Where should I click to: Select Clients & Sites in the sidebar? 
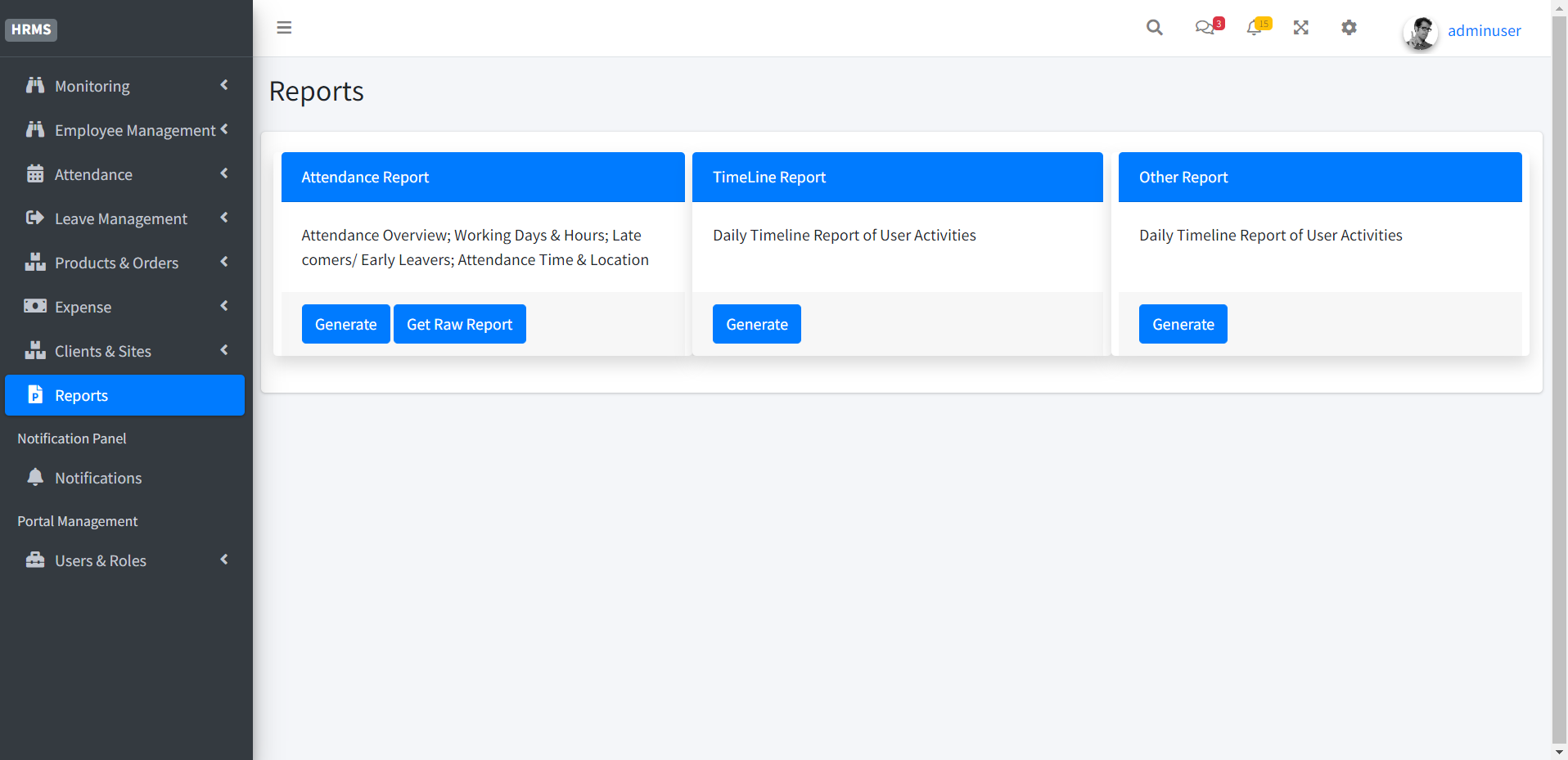[x=103, y=350]
